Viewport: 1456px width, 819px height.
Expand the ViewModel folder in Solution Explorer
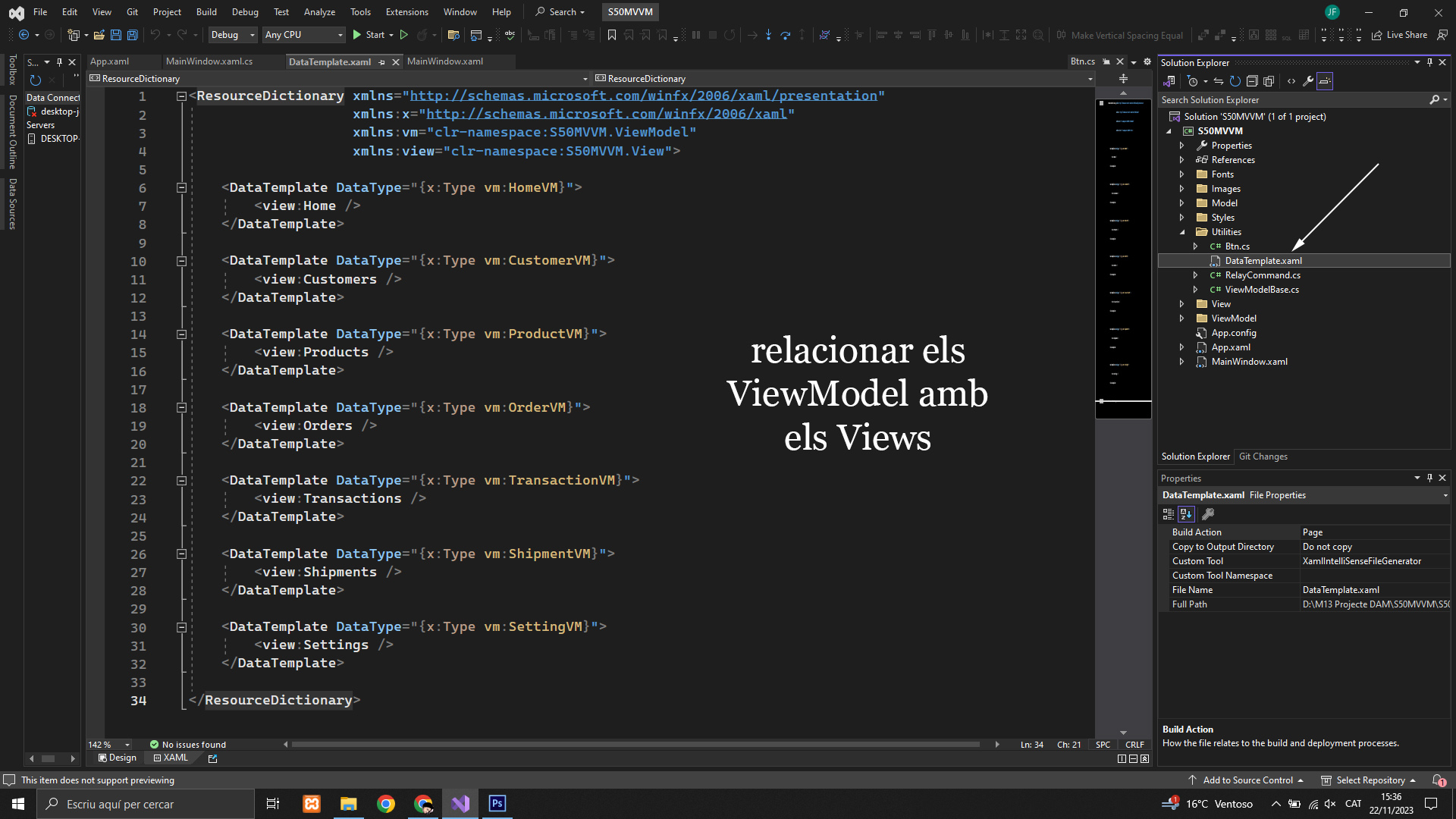coord(1181,318)
